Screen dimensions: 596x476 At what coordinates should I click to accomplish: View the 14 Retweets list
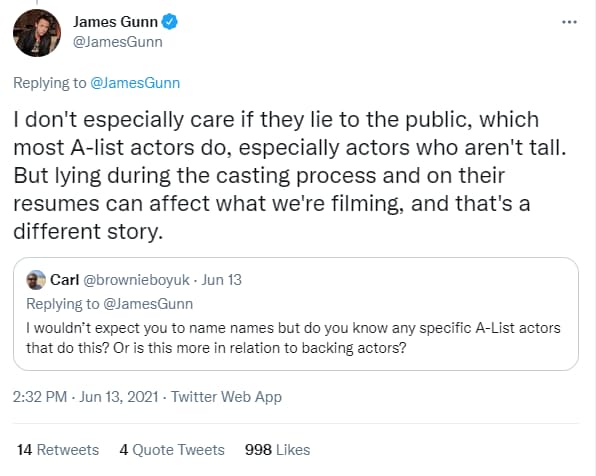click(58, 450)
